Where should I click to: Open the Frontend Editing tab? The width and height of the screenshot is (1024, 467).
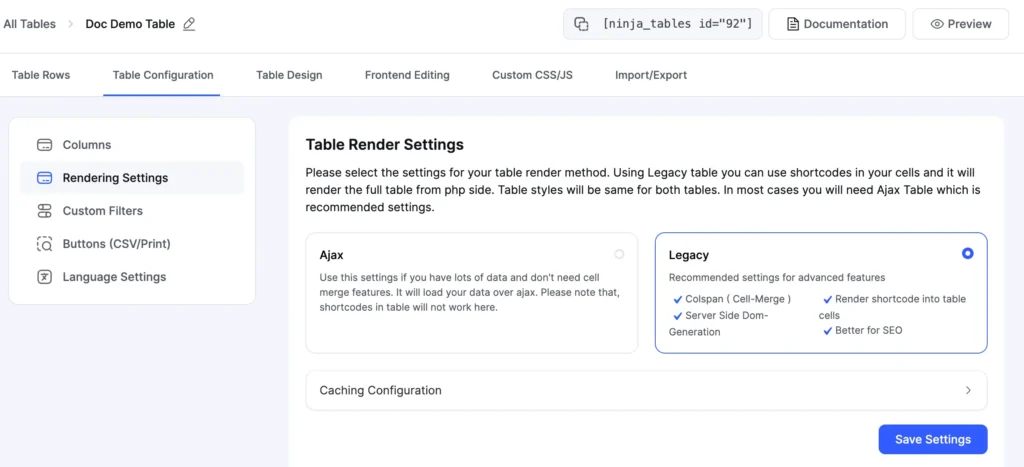[407, 75]
